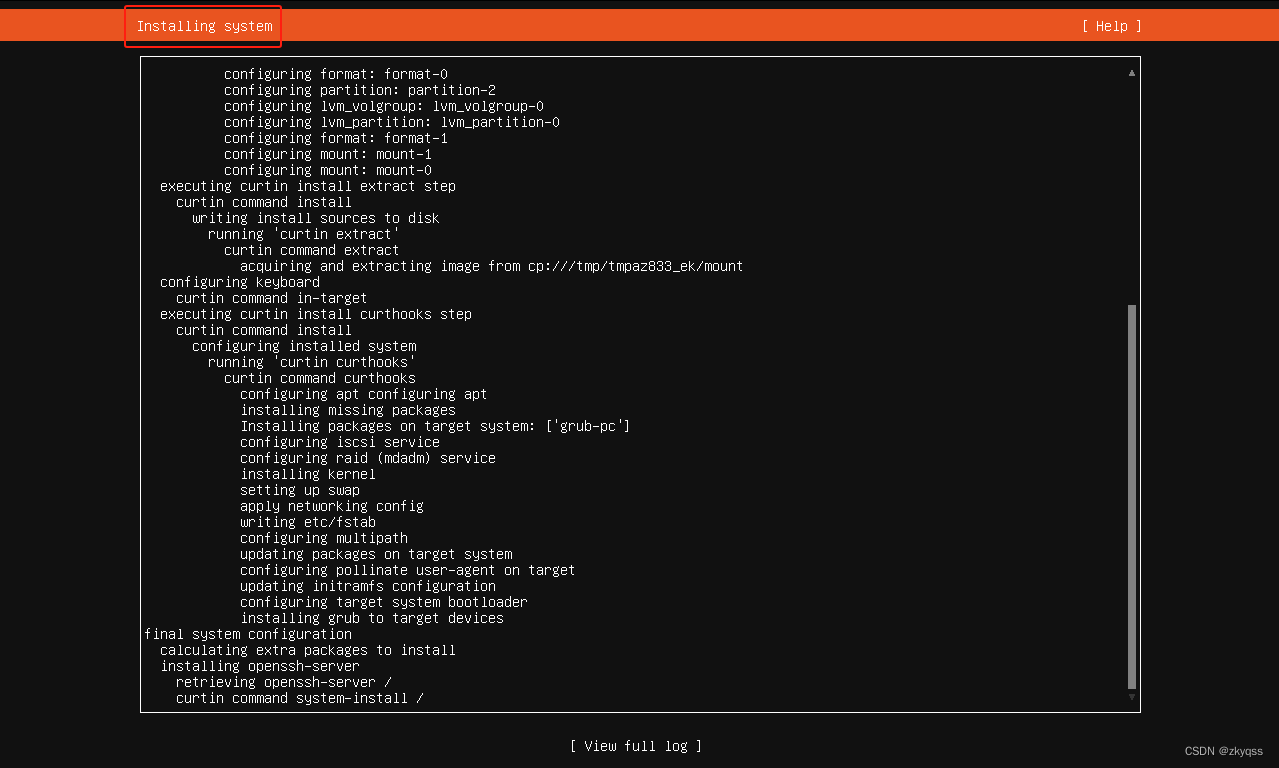This screenshot has height=768, width=1279.
Task: Click the 'executing curtin install extract step' line
Action: click(308, 186)
